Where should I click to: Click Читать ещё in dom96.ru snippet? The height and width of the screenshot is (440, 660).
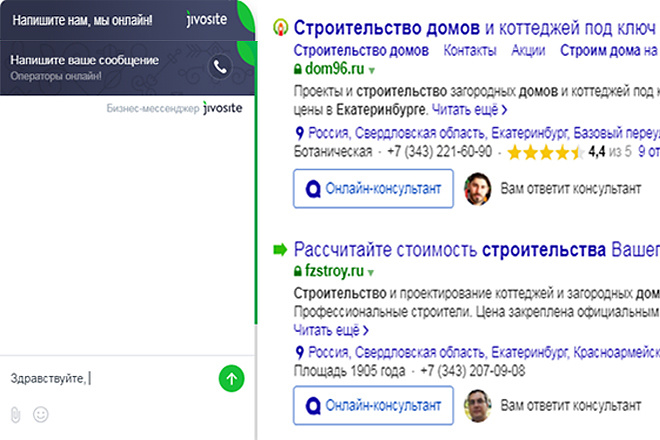point(469,110)
